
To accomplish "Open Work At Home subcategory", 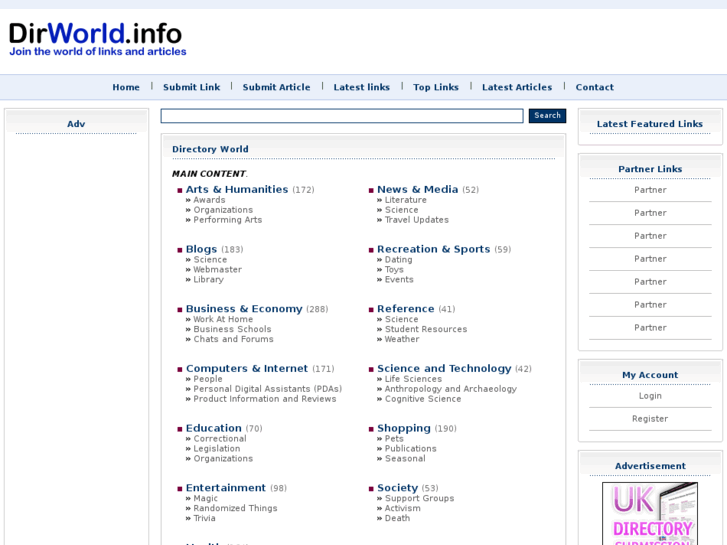I will pos(223,319).
